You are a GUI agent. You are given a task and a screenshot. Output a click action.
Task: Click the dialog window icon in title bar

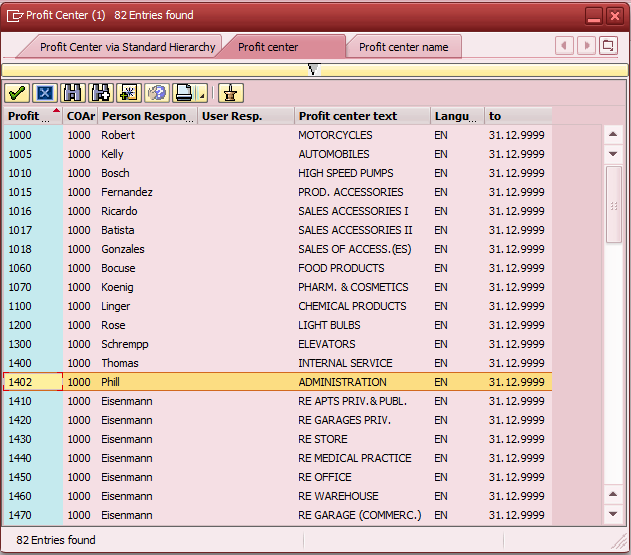tap(15, 16)
